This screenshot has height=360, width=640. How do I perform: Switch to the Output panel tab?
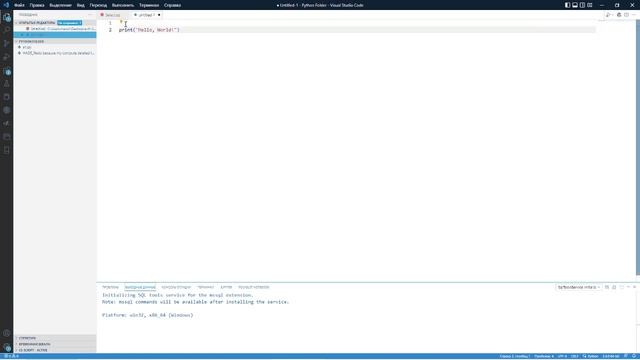coord(140,287)
